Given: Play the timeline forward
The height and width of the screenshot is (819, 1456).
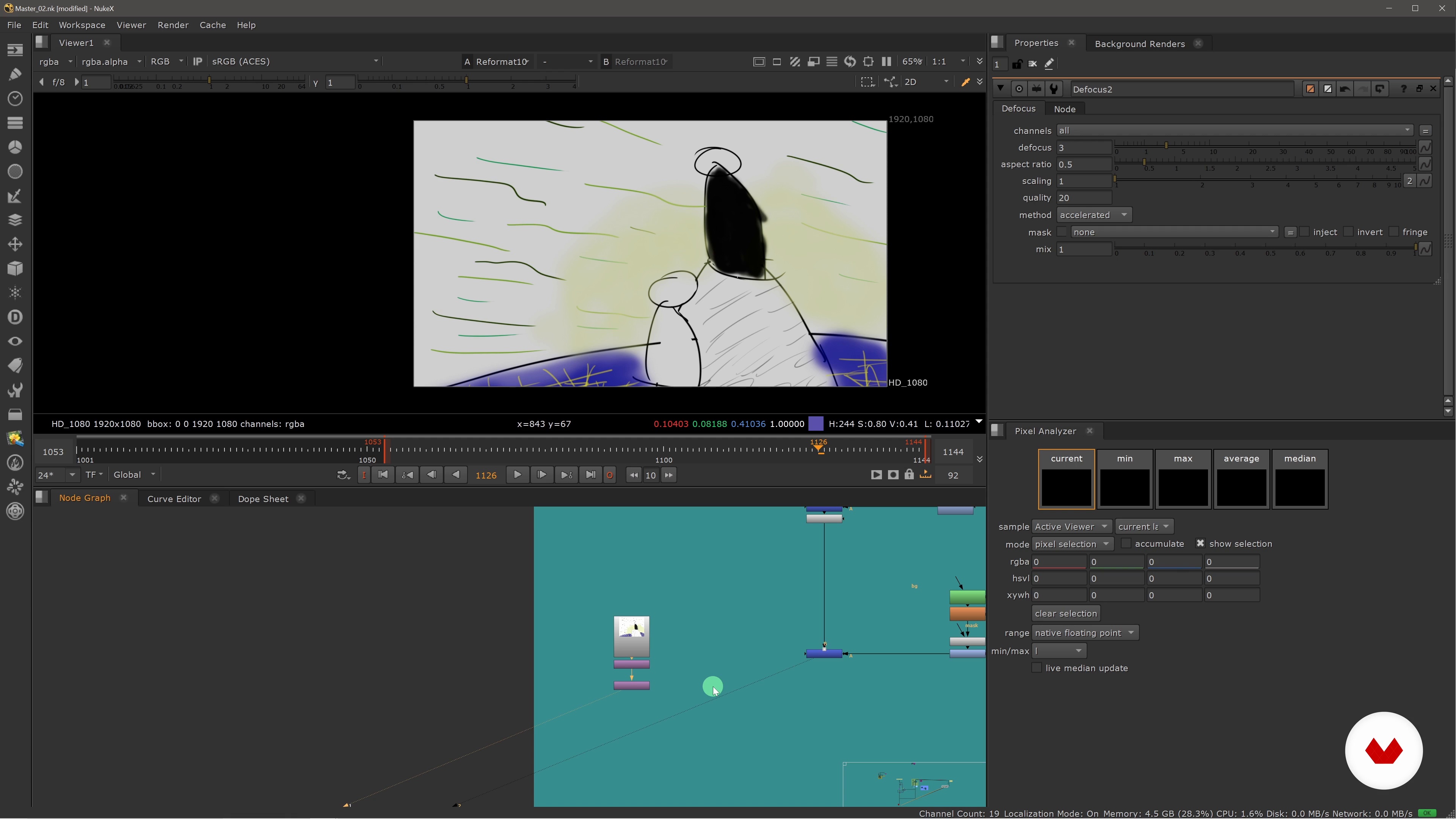Looking at the screenshot, I should click(517, 475).
